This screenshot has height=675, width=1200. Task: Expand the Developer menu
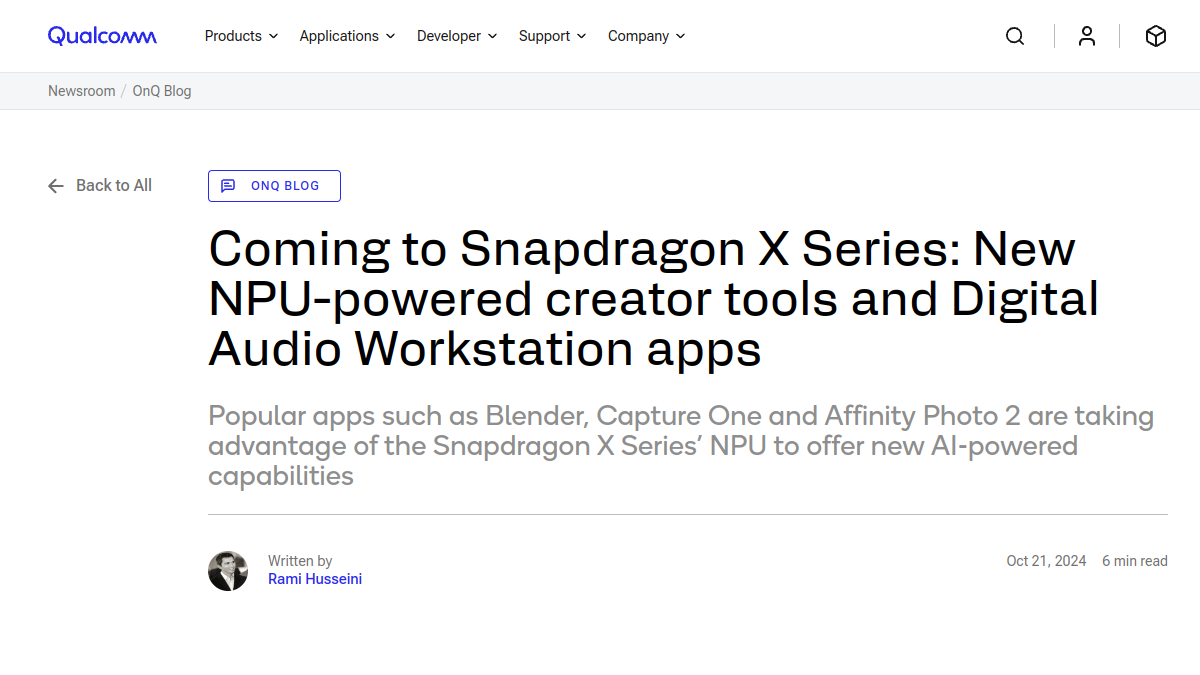click(457, 36)
